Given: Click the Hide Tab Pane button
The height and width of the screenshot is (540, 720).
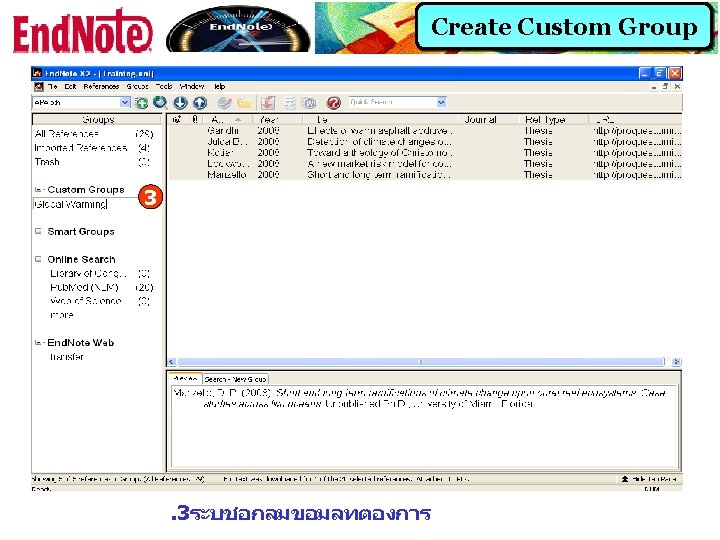Looking at the screenshot, I should 649,479.
